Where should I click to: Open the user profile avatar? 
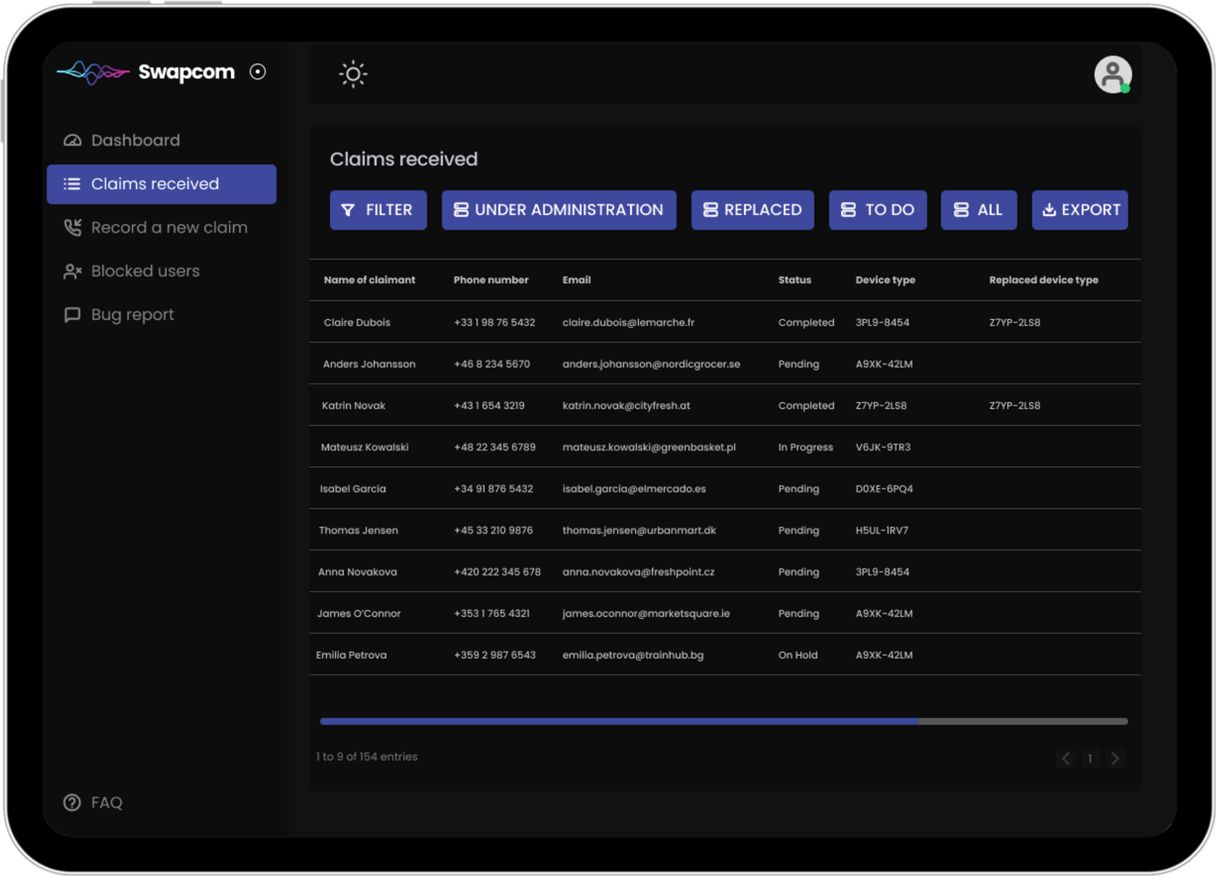tap(1112, 75)
